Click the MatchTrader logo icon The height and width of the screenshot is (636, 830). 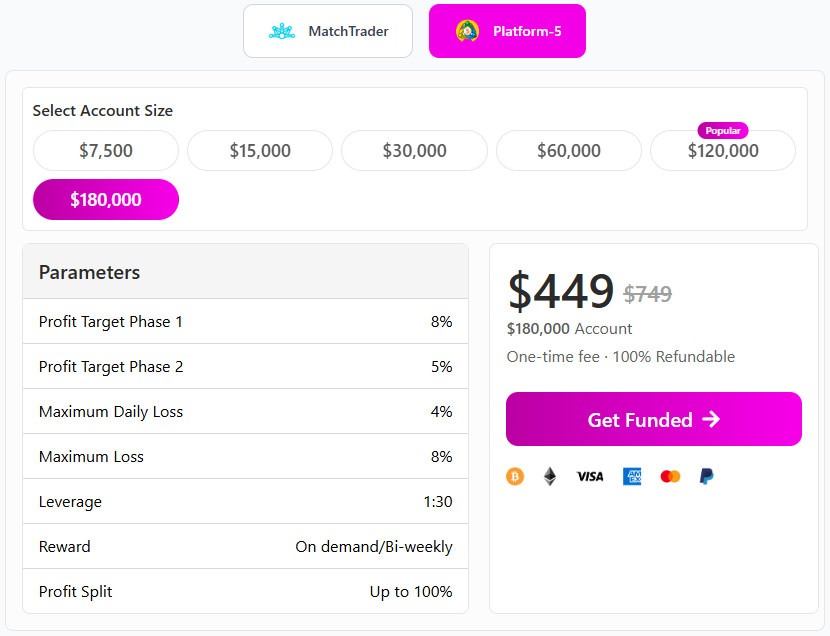[x=282, y=31]
